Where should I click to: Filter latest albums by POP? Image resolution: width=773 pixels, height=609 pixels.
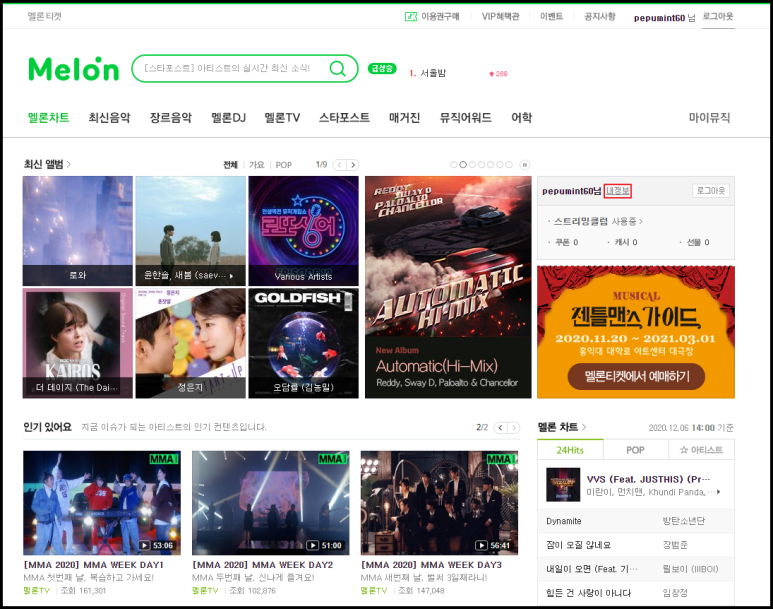click(283, 165)
